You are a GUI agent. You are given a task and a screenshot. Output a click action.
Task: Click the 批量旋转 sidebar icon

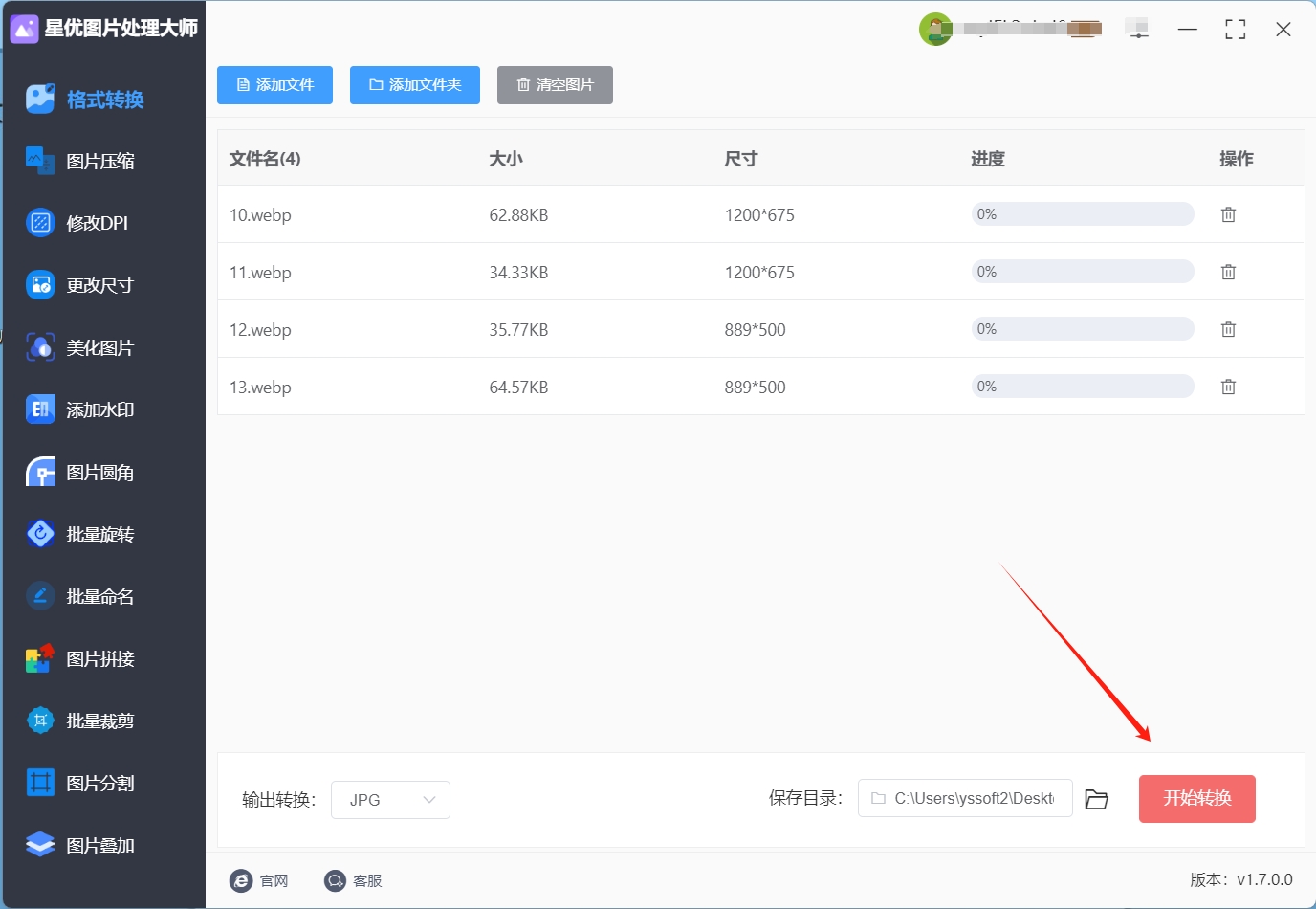[40, 534]
